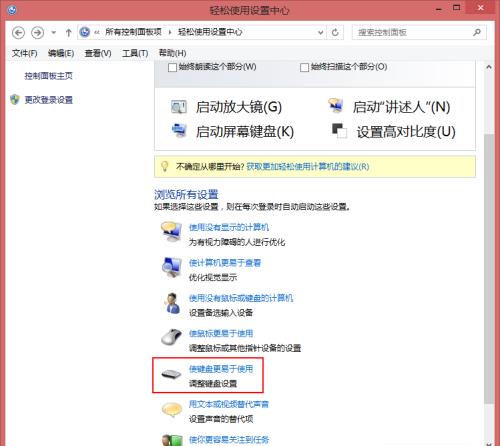Viewport: 500px width, 446px height.
Task: Click the Narrator icon beside 启动"讲述人"
Action: tap(336, 105)
